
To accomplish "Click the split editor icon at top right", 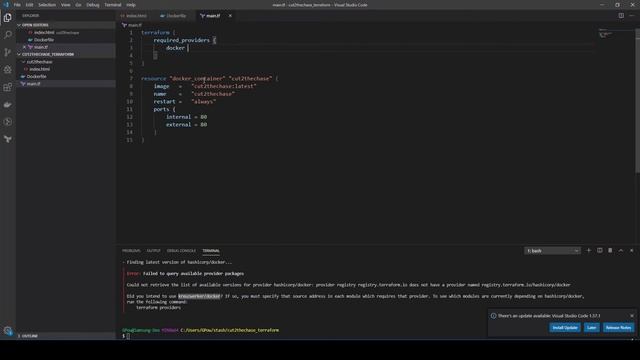I will coord(621,16).
